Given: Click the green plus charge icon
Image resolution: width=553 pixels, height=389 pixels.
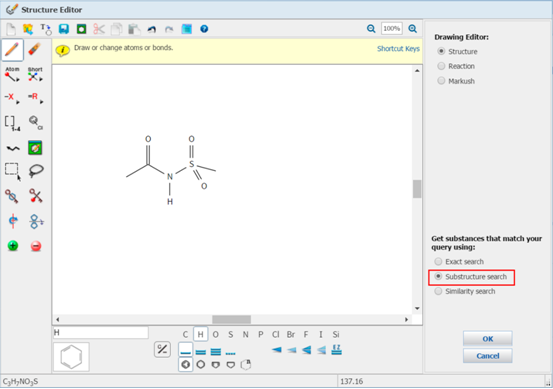Looking at the screenshot, I should coord(13,245).
